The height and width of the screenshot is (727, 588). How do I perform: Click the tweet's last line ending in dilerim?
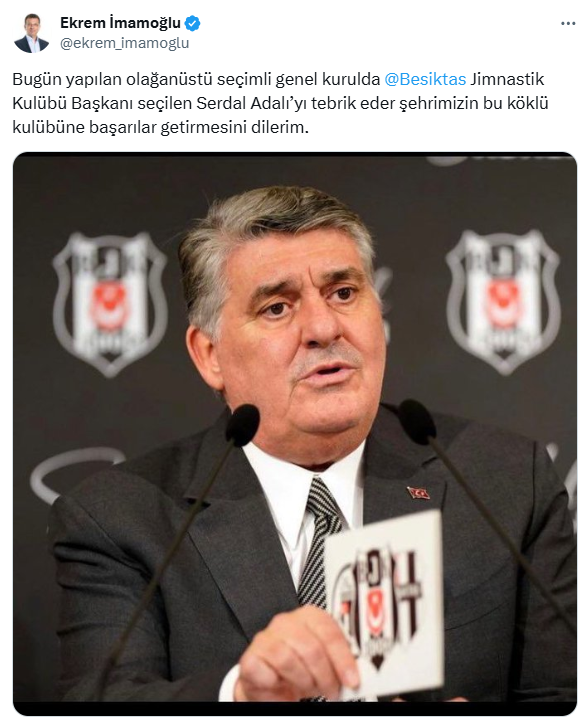160,127
